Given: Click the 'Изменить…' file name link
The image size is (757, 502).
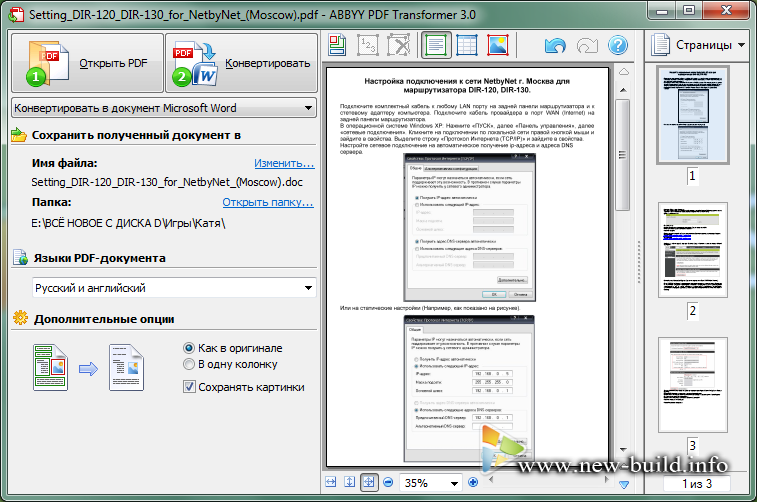Looking at the screenshot, I should coord(284,163).
